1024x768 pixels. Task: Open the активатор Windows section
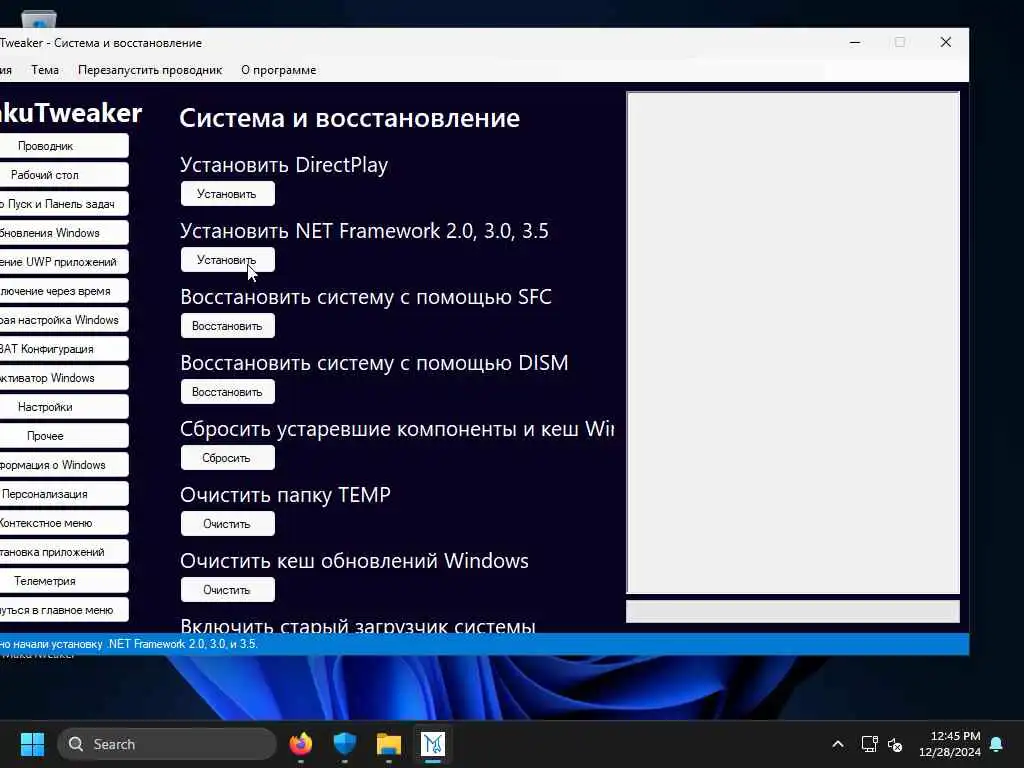64,377
